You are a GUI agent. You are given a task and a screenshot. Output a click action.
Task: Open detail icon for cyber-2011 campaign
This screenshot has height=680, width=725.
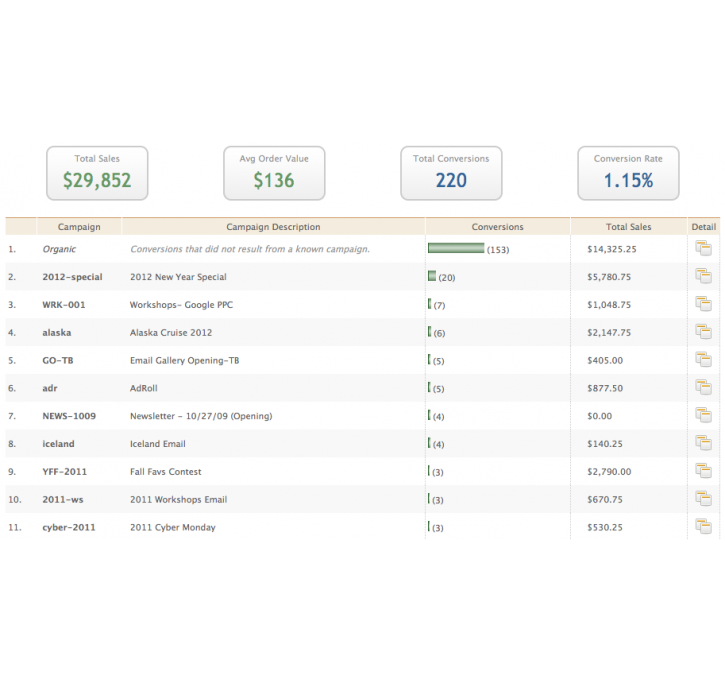(703, 527)
